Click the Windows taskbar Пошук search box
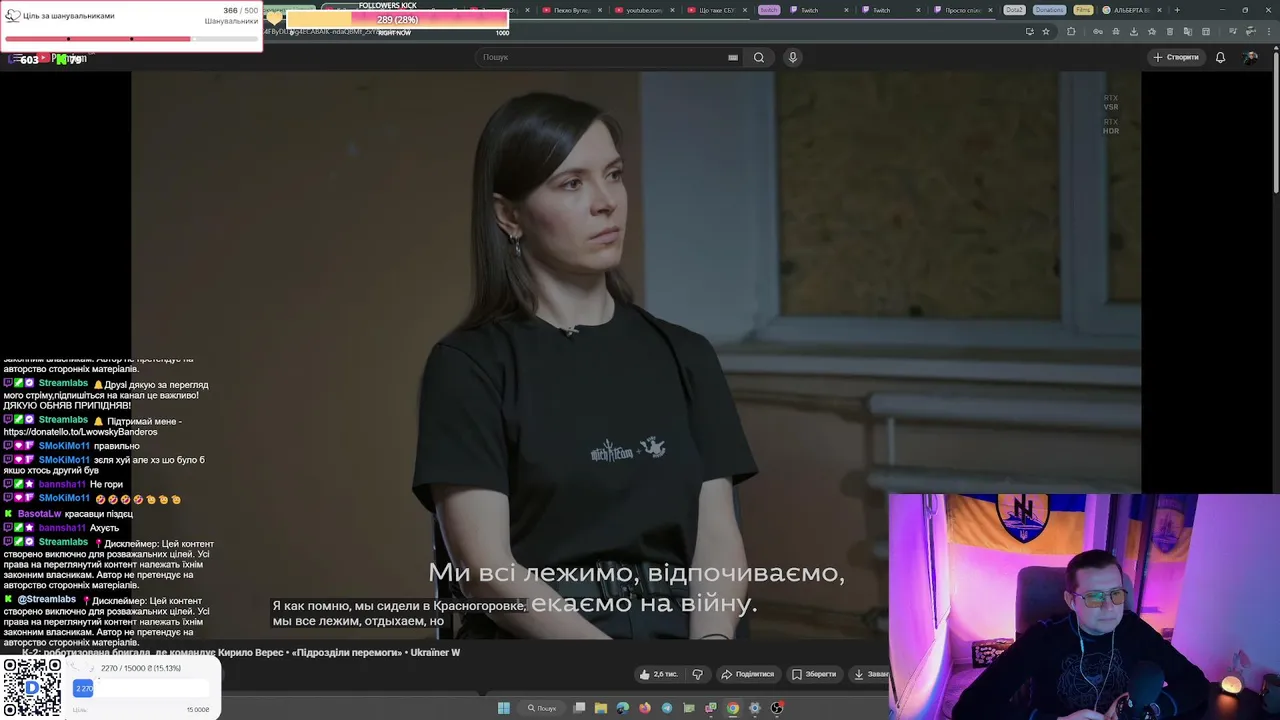 pos(543,708)
